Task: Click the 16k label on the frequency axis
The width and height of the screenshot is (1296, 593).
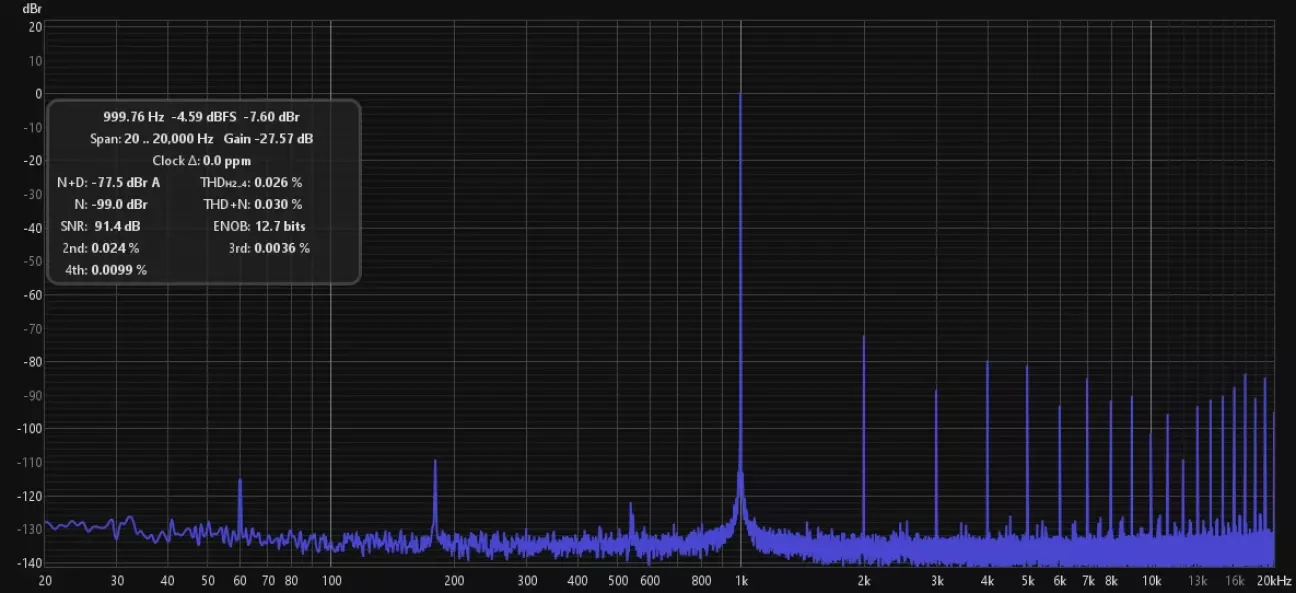Action: [1234, 581]
